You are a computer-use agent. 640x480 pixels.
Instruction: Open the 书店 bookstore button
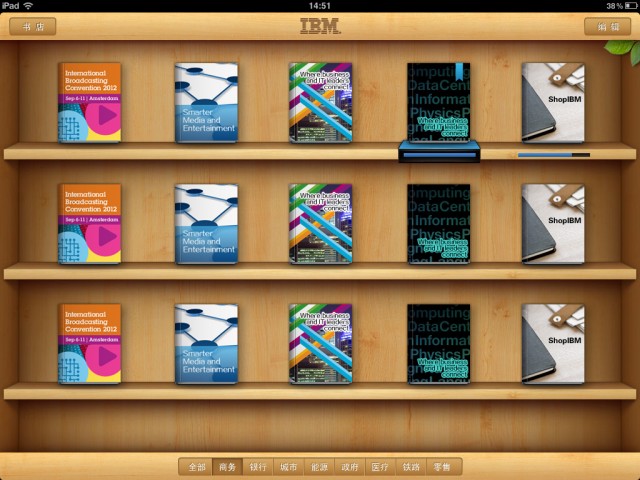33,27
